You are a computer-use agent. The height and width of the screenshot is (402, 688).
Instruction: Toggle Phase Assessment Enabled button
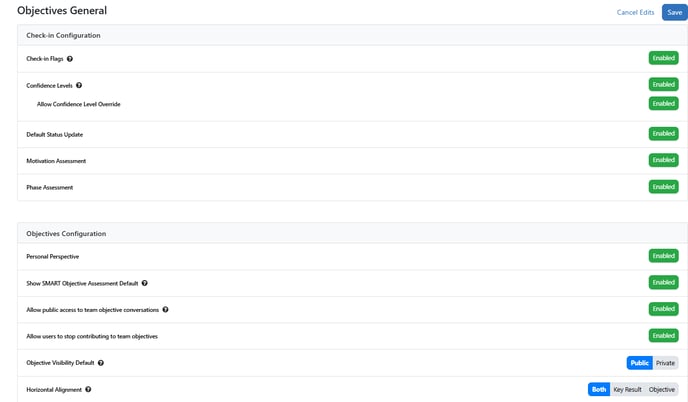tap(663, 187)
